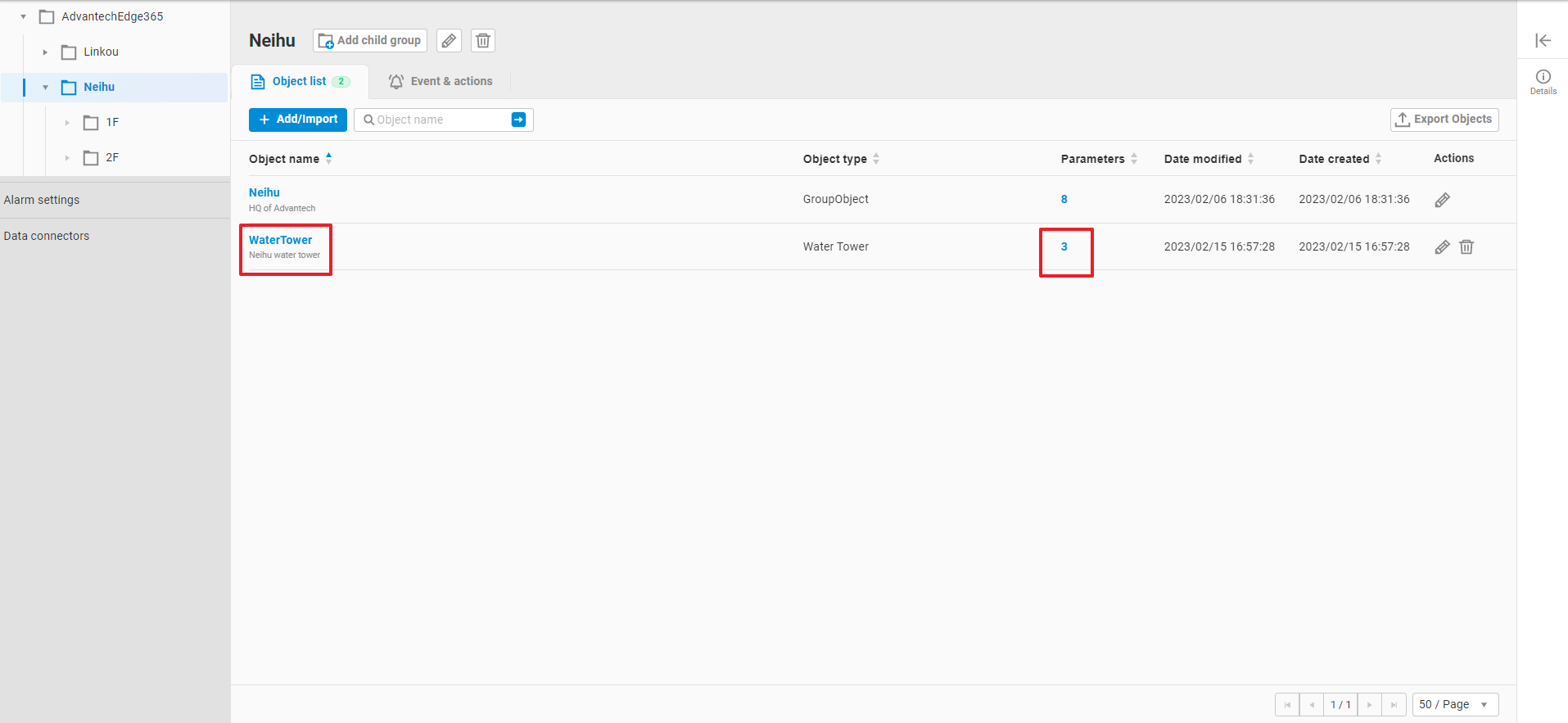Click the Add/Import button
This screenshot has width=1568, height=723.
click(x=298, y=120)
